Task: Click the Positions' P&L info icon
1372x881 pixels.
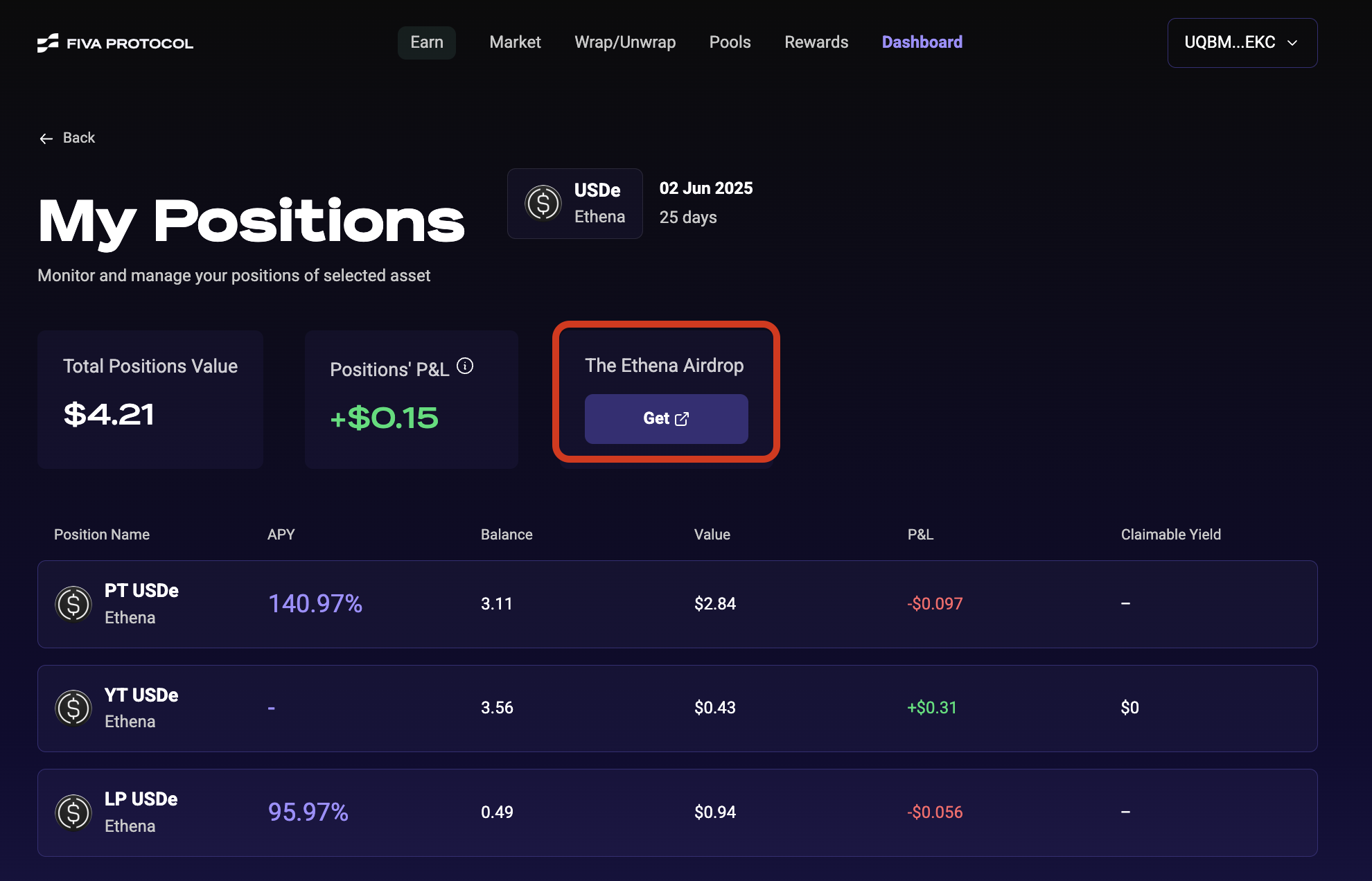Action: tap(465, 366)
